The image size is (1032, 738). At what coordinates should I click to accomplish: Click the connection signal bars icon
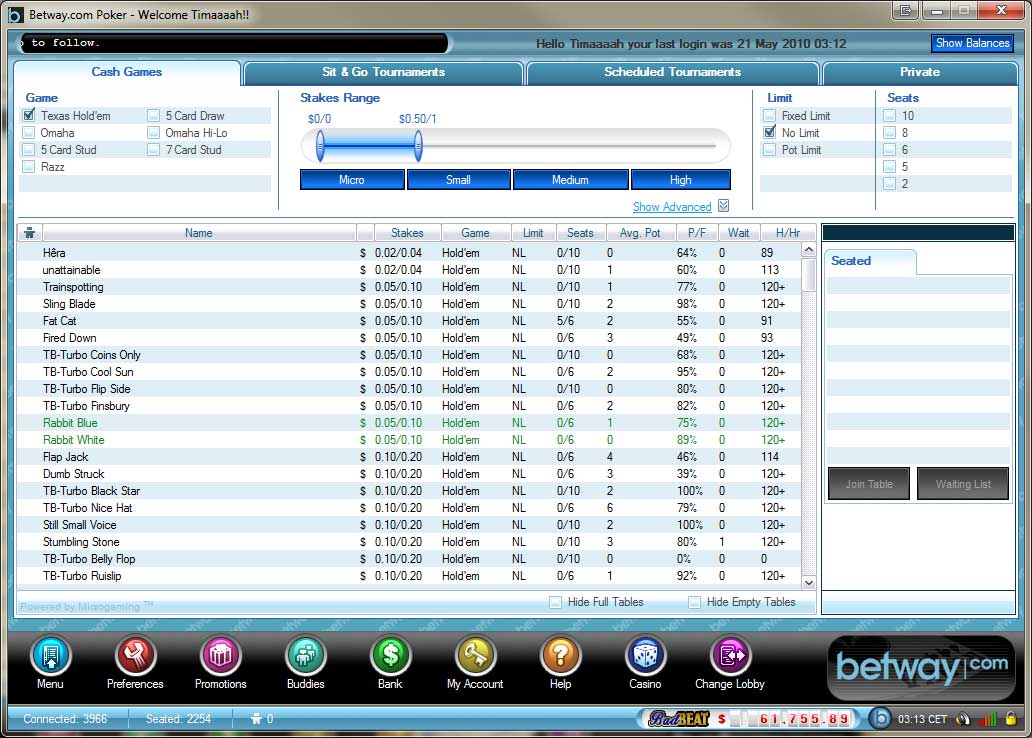point(987,719)
